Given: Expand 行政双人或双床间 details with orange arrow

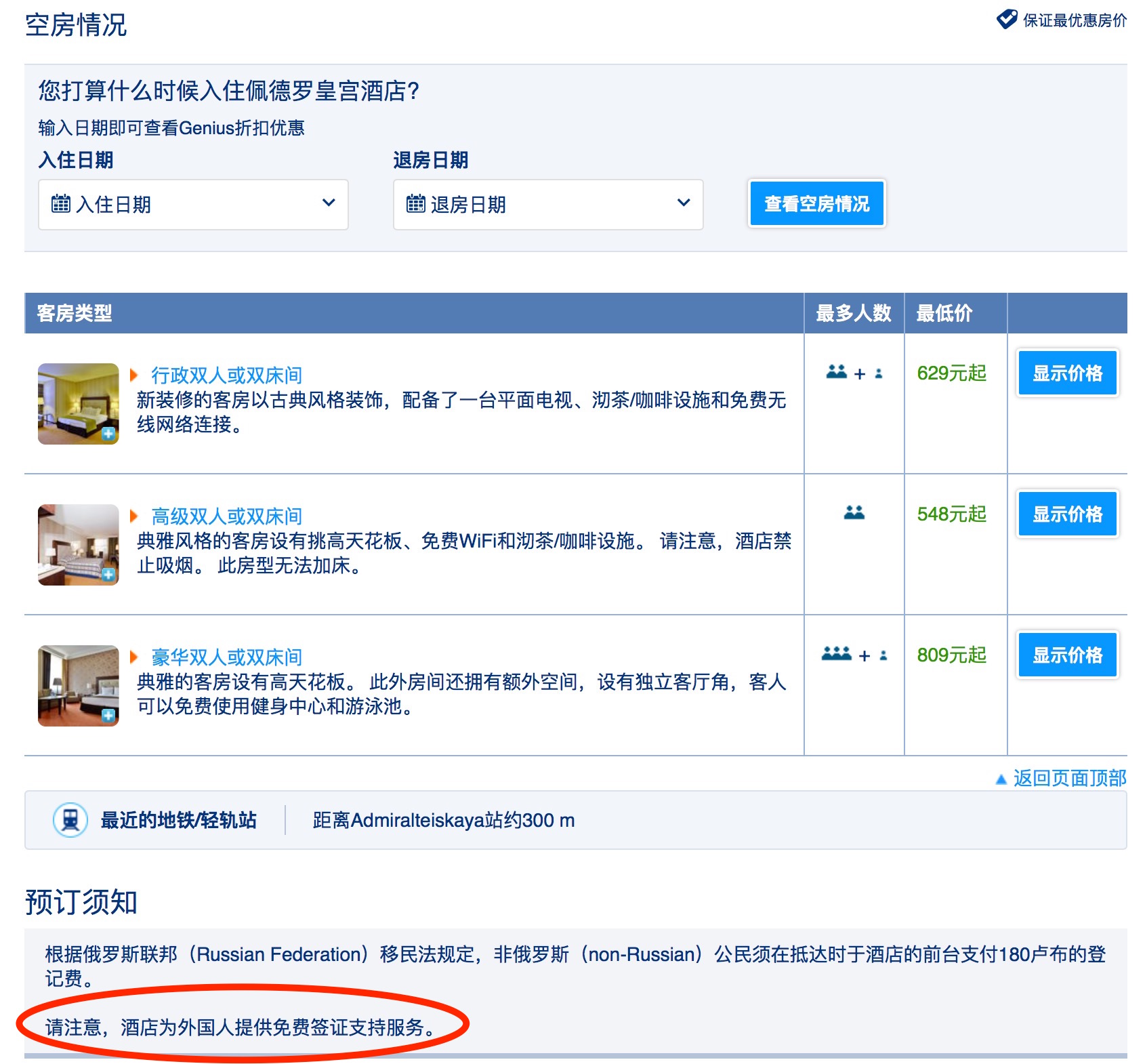Looking at the screenshot, I should (x=134, y=375).
